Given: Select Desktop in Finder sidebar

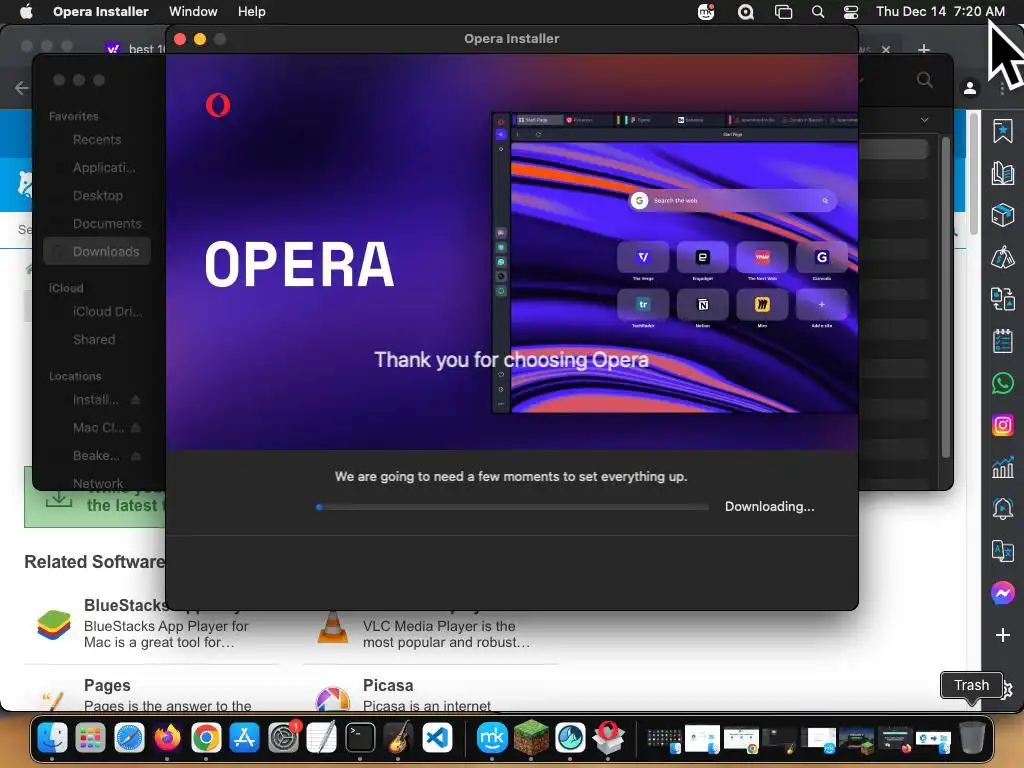Looking at the screenshot, I should pyautogui.click(x=98, y=195).
